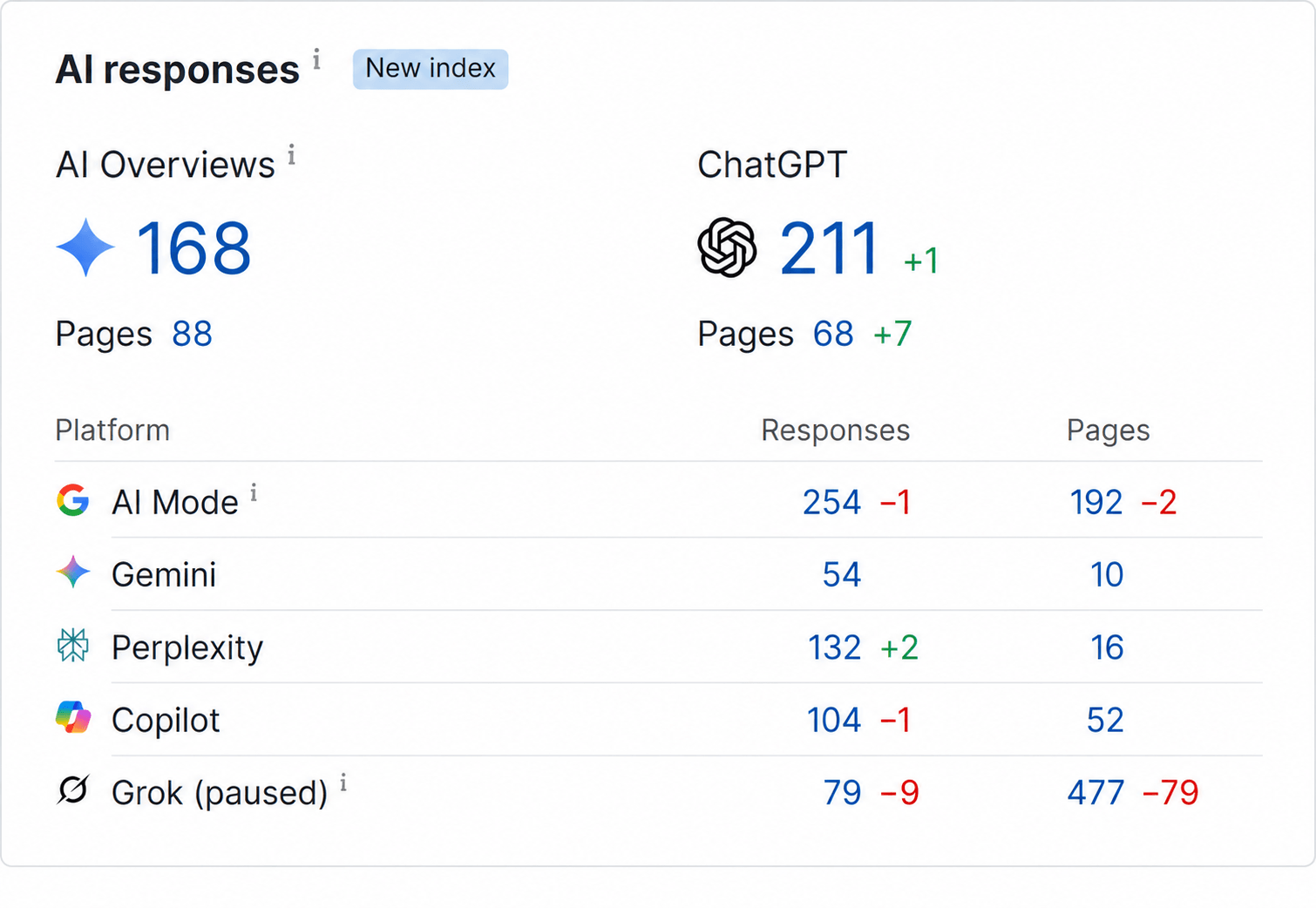Open Copilot responses value 104
This screenshot has width=1316, height=908.
click(x=834, y=720)
